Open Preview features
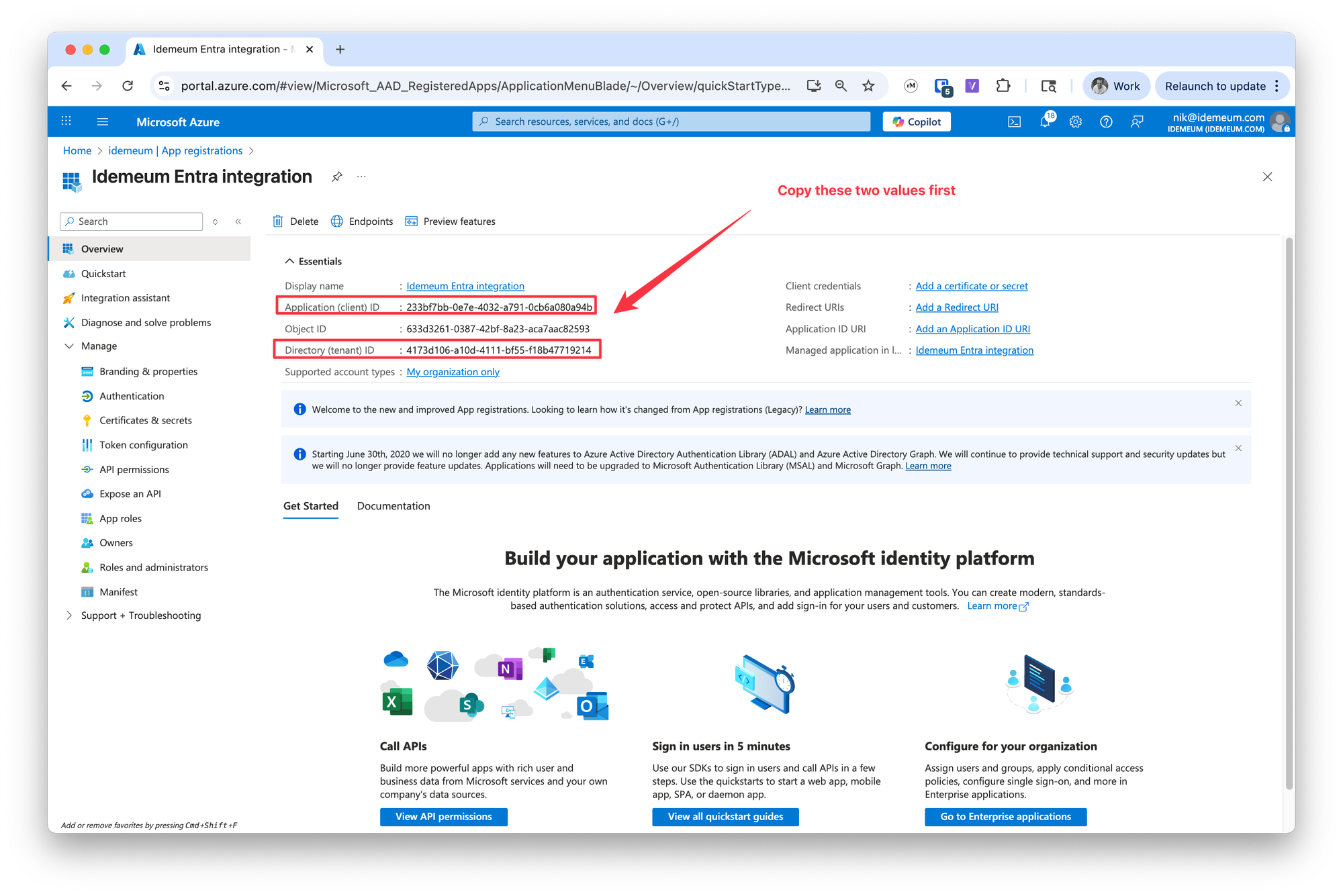1343x896 pixels. [x=451, y=221]
